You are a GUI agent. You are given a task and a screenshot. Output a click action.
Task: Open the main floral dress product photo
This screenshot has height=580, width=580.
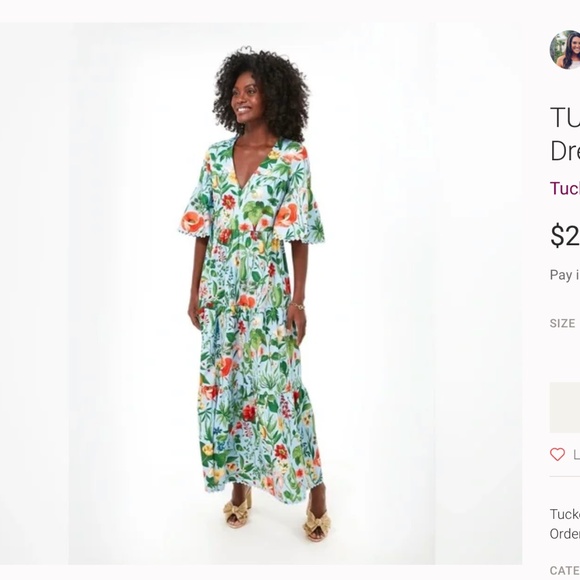252,293
